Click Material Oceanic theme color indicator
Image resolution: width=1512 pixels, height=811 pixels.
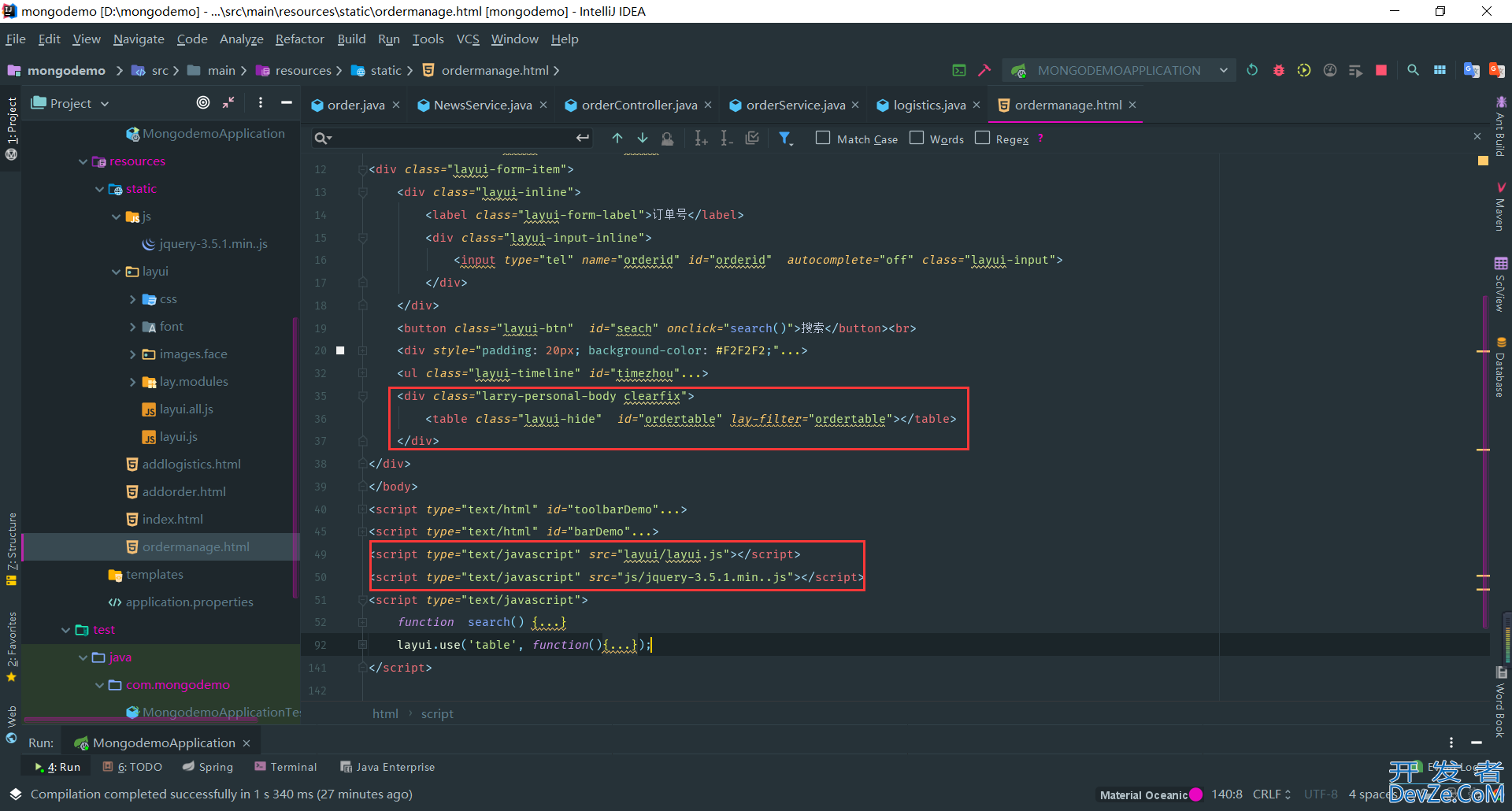1195,794
